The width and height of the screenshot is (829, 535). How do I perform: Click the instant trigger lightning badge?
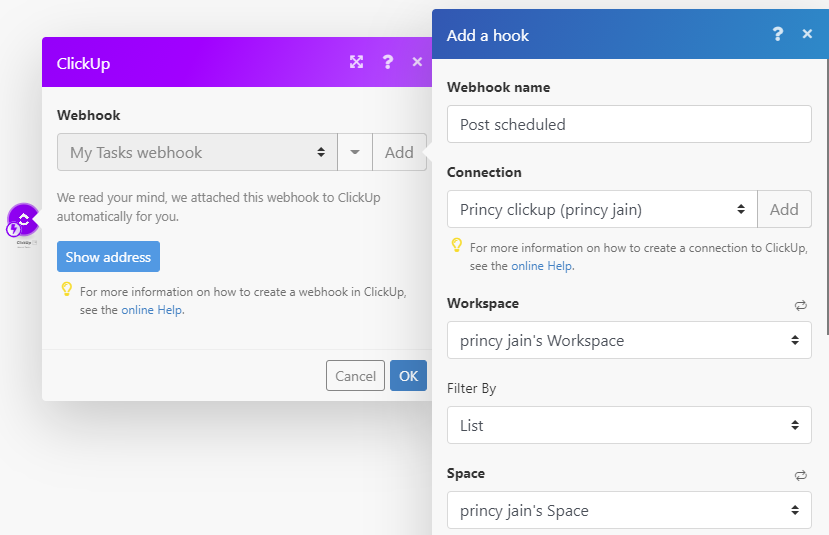coord(13,229)
